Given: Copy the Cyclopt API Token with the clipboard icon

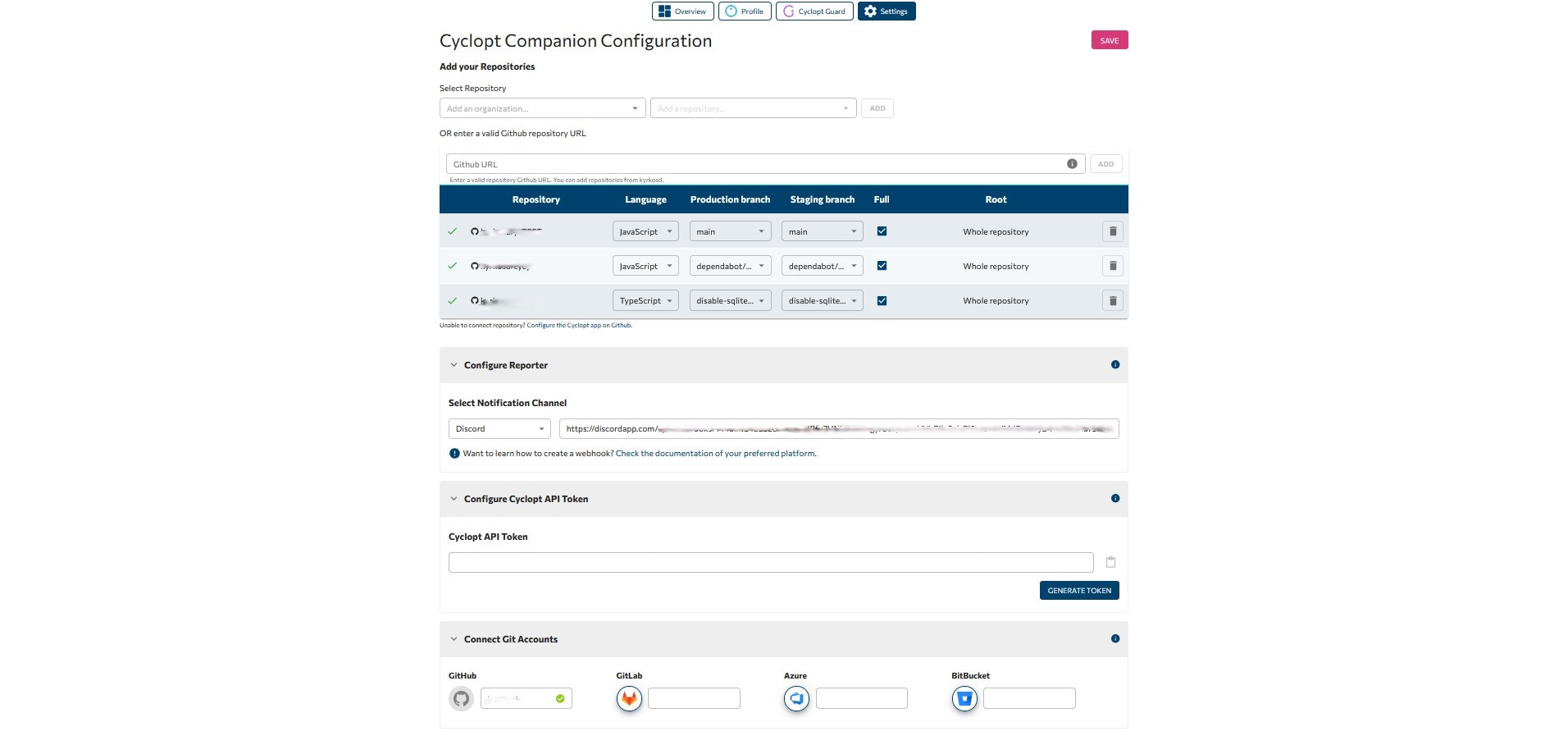Looking at the screenshot, I should pyautogui.click(x=1111, y=562).
